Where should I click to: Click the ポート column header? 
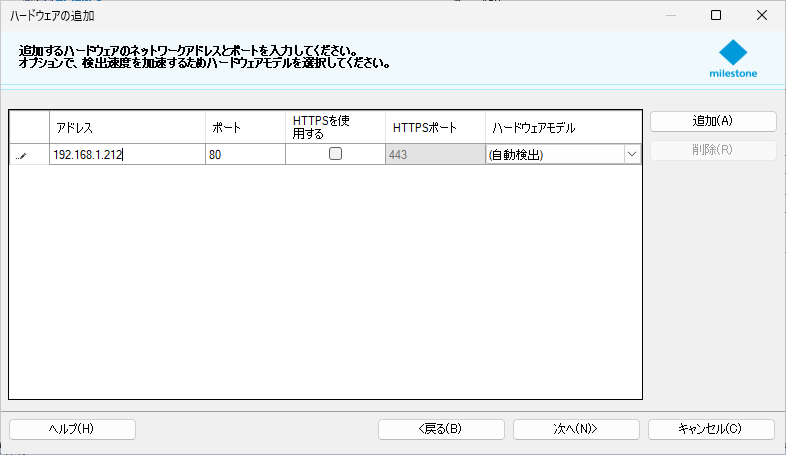245,128
